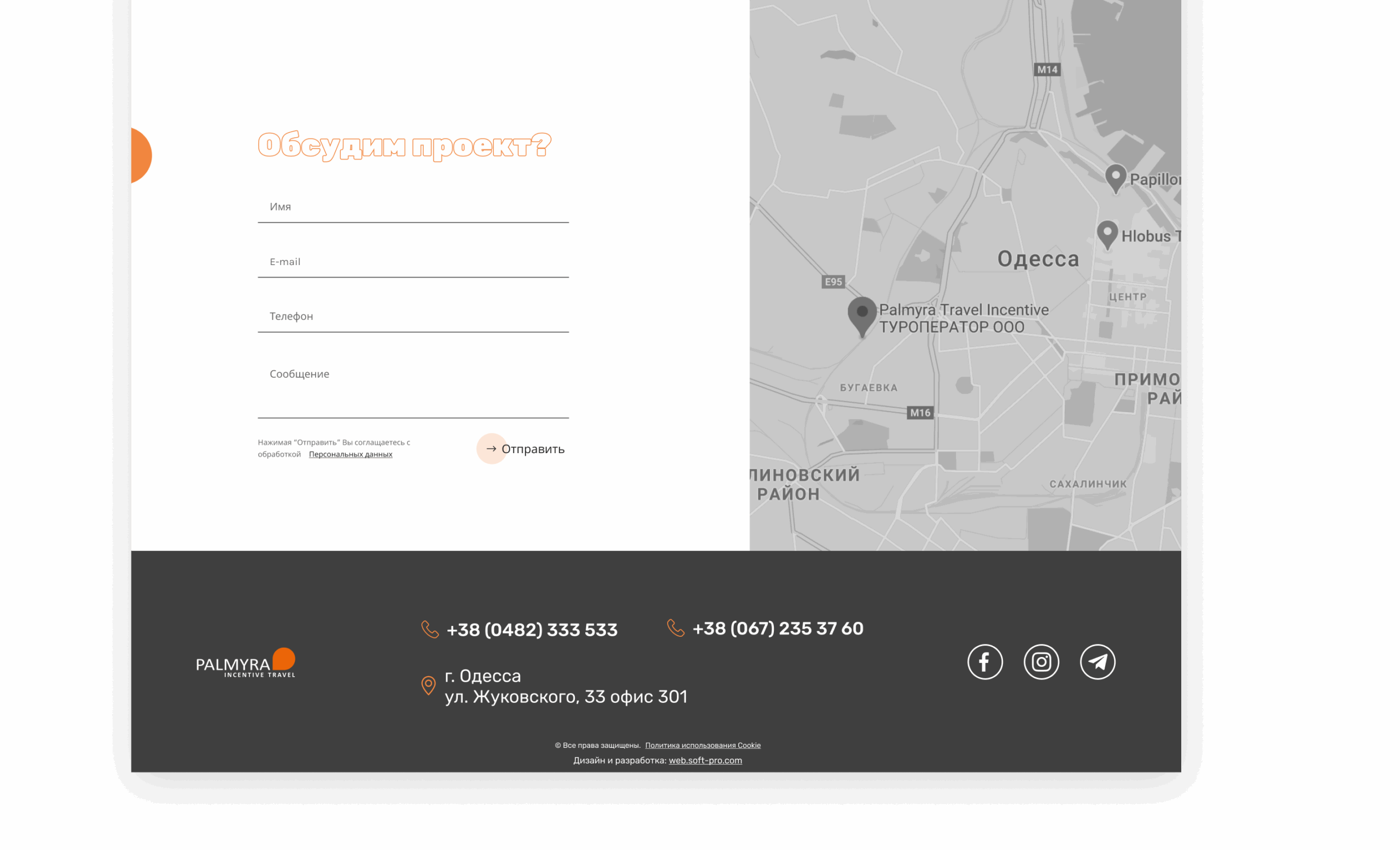Focus the Телефон input field

[413, 316]
